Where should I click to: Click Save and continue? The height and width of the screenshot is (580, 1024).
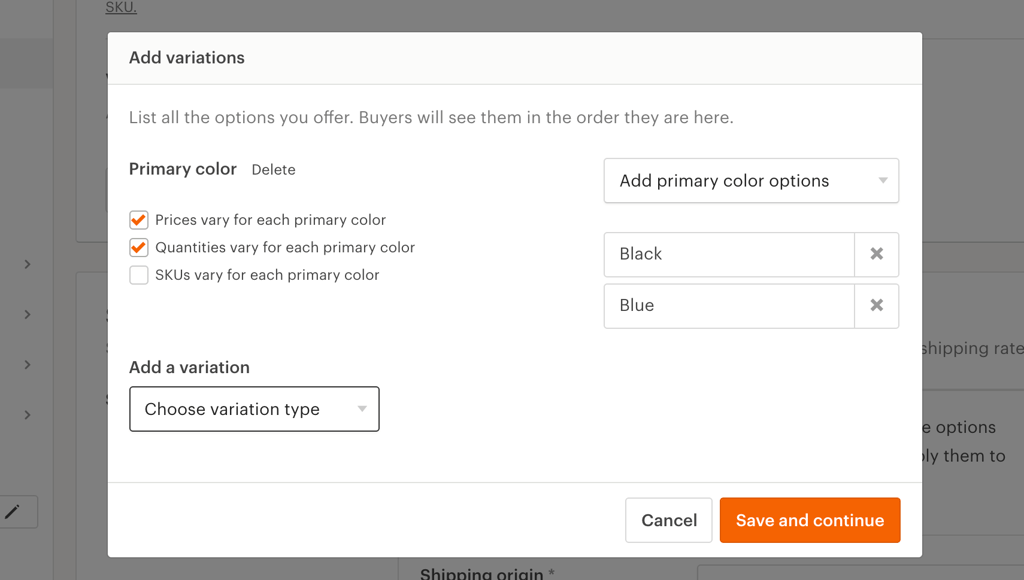(810, 521)
